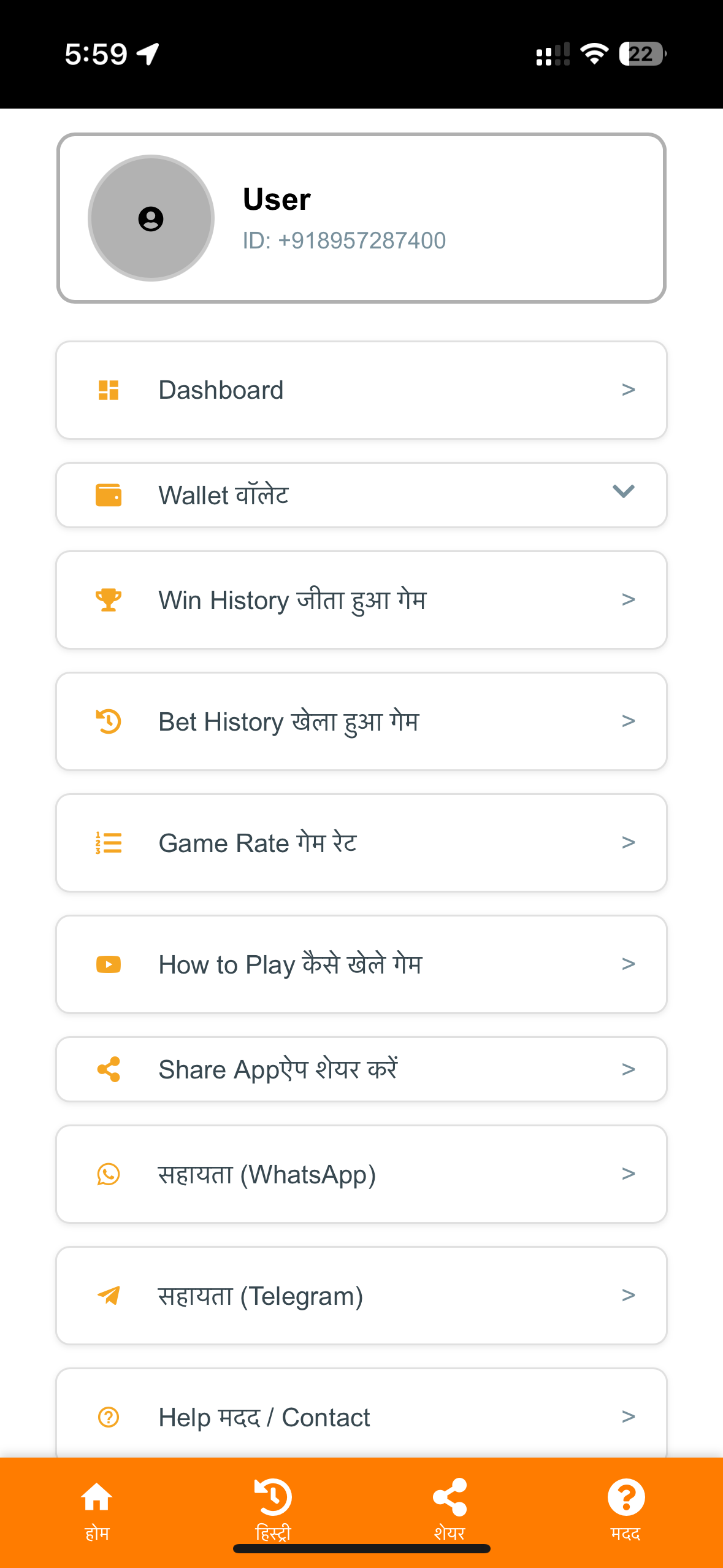723x1568 pixels.
Task: Open Bet History list entry
Action: pos(361,721)
